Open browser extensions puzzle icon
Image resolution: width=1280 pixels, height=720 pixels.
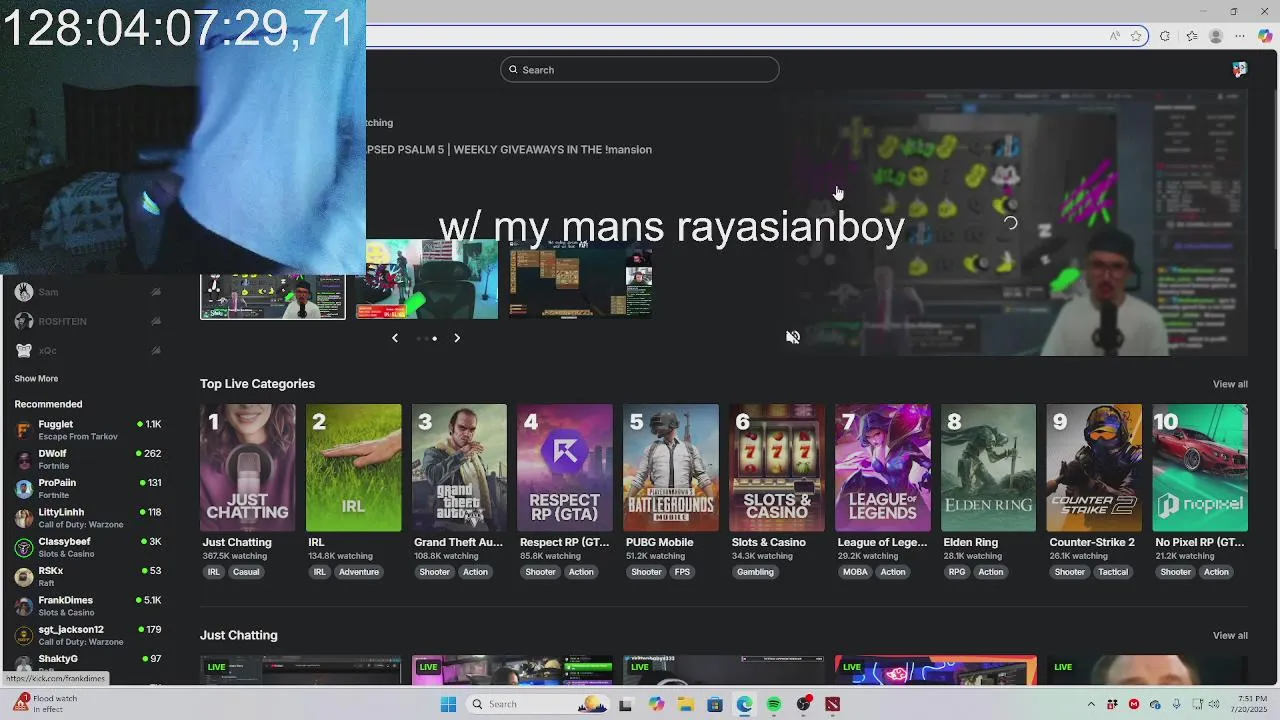click(1165, 36)
